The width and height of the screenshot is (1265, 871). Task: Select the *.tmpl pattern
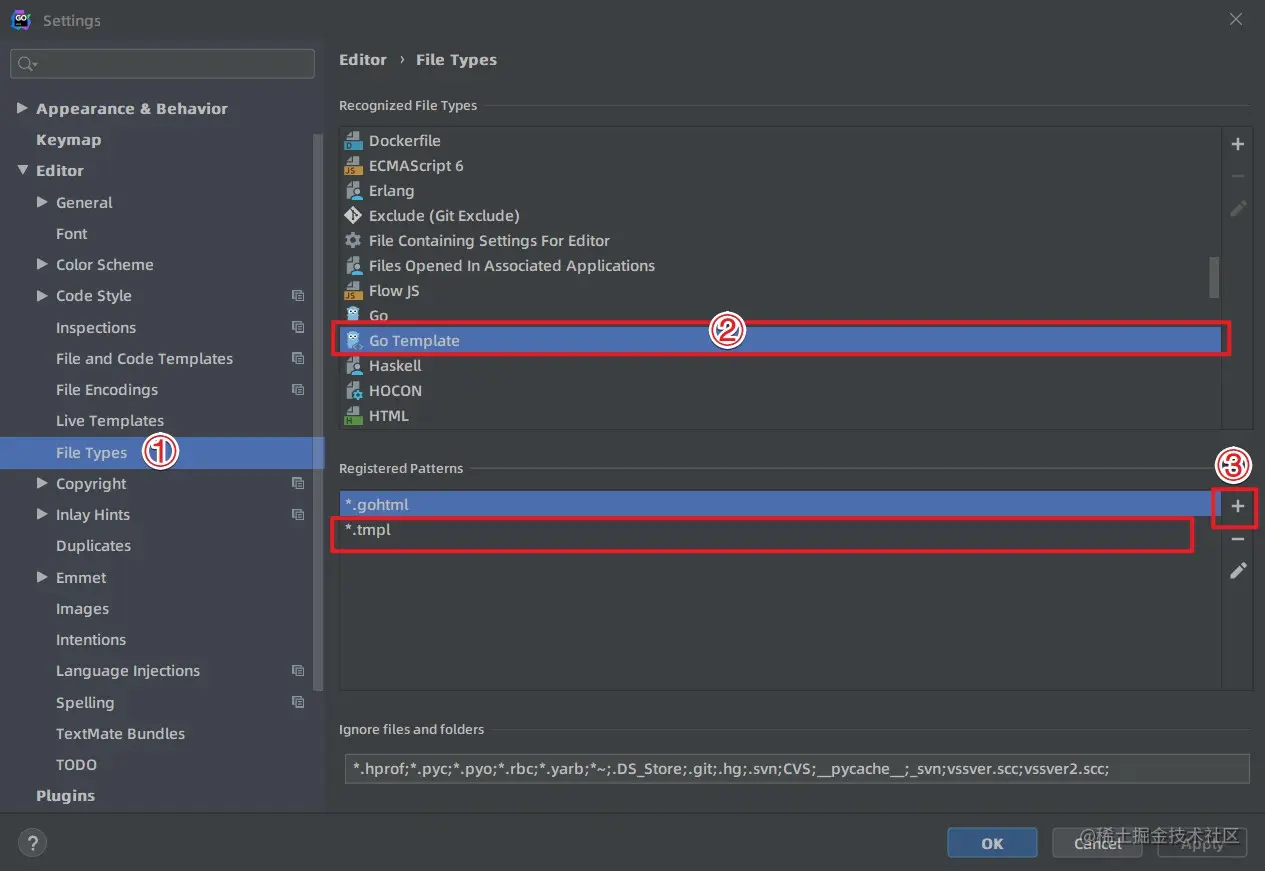click(x=780, y=530)
